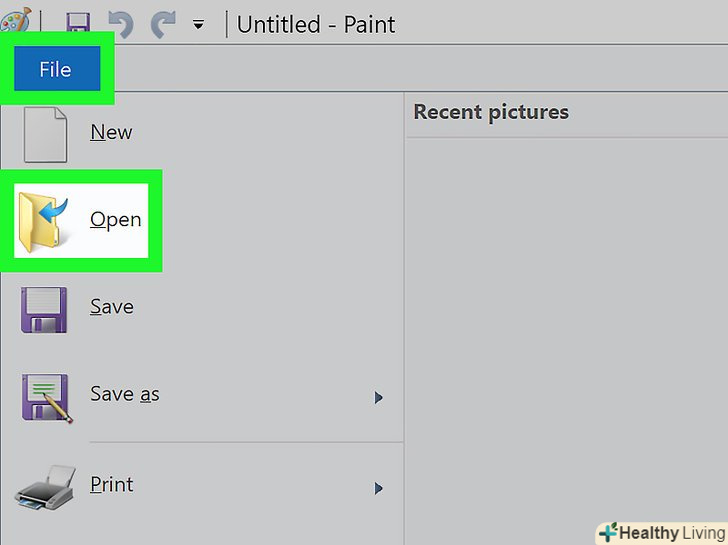This screenshot has height=545, width=728.
Task: Click the Untitled - Paint window title
Action: [x=316, y=24]
